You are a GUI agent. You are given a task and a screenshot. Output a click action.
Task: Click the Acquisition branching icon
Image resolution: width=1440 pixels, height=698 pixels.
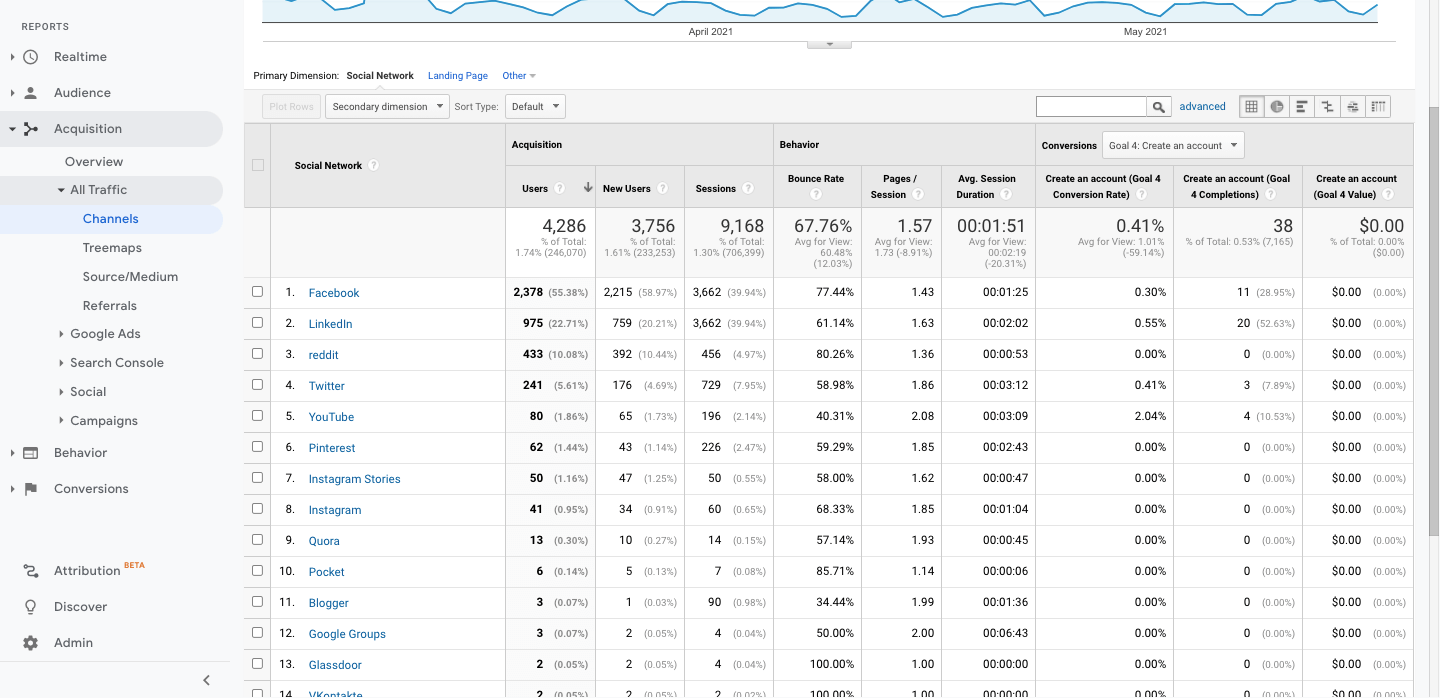pyautogui.click(x=31, y=129)
